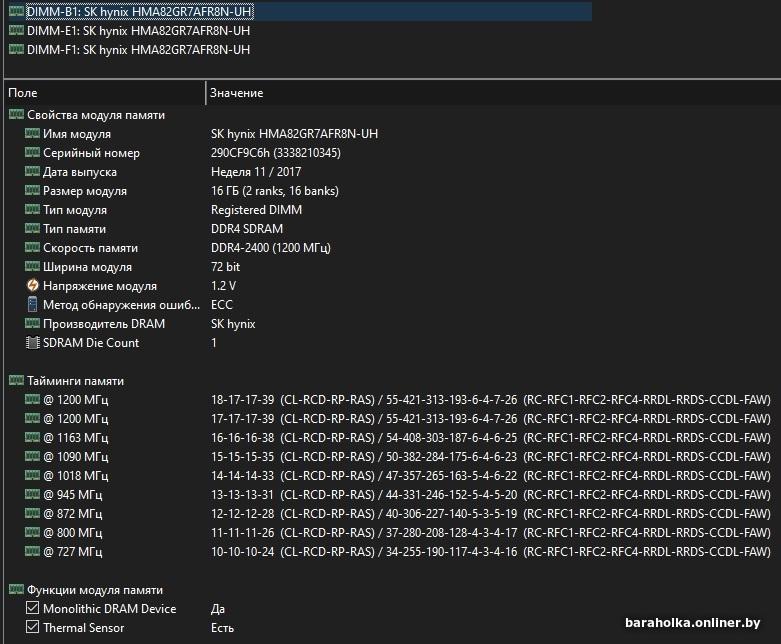Click icon of 1163 МГц timing row
Screen dimensions: 781x644
(32, 437)
